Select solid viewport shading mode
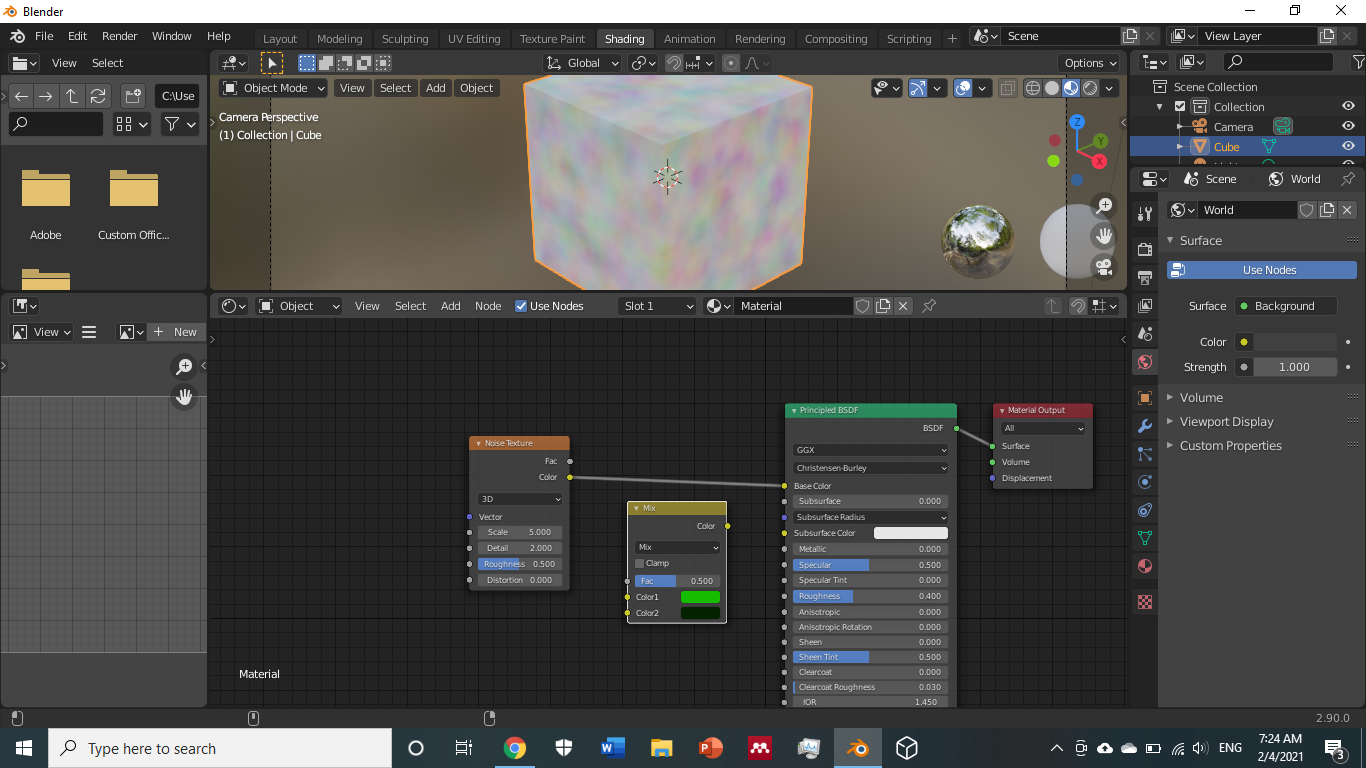Screen dimensions: 1366x768 1052,88
